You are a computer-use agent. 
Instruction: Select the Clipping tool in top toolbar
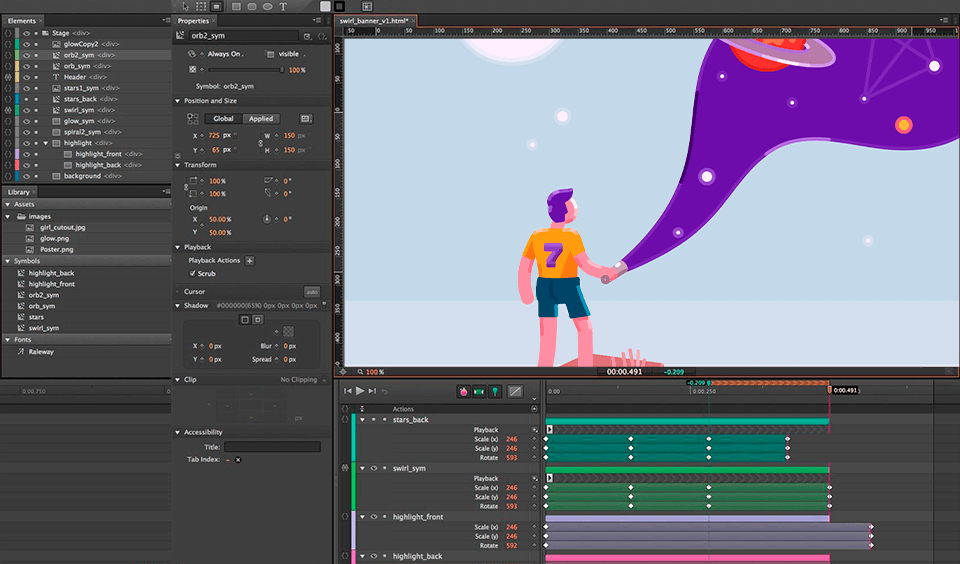(x=216, y=7)
